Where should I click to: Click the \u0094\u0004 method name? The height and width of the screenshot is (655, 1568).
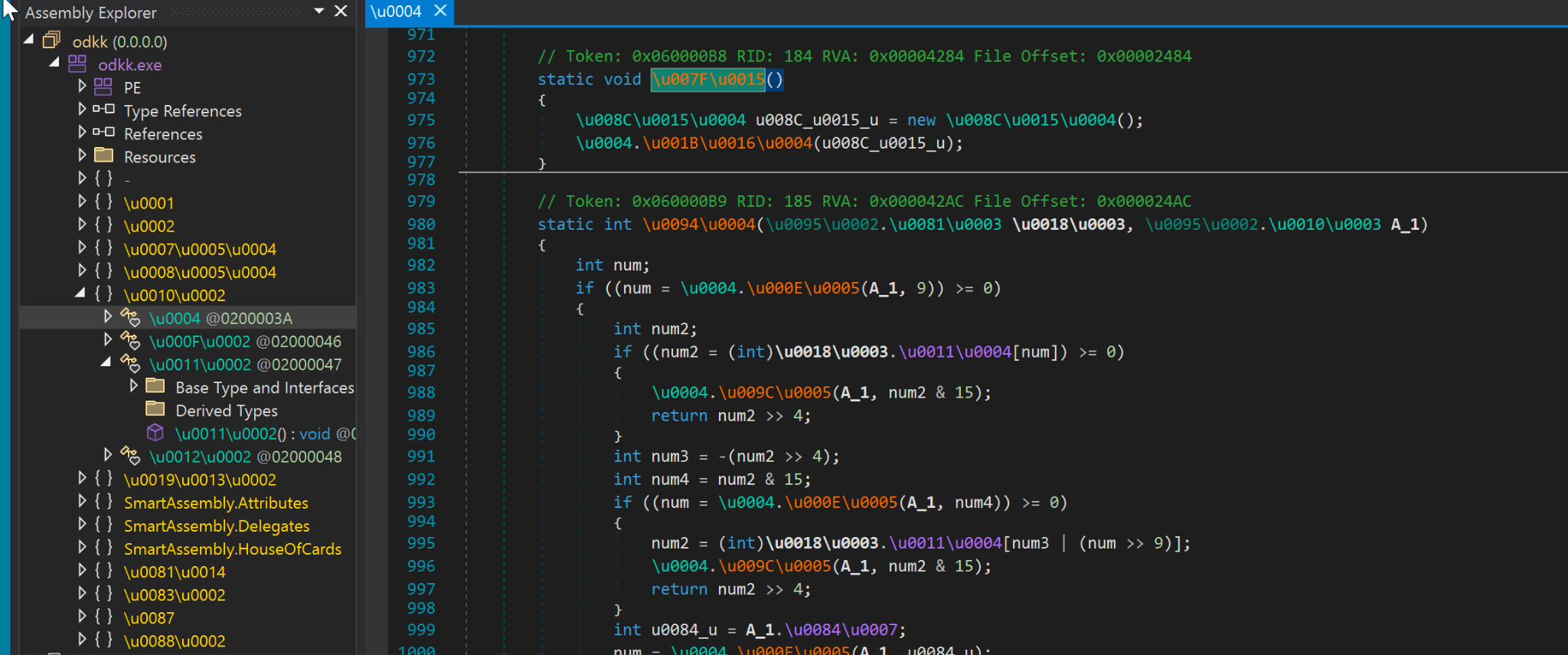[x=699, y=224]
